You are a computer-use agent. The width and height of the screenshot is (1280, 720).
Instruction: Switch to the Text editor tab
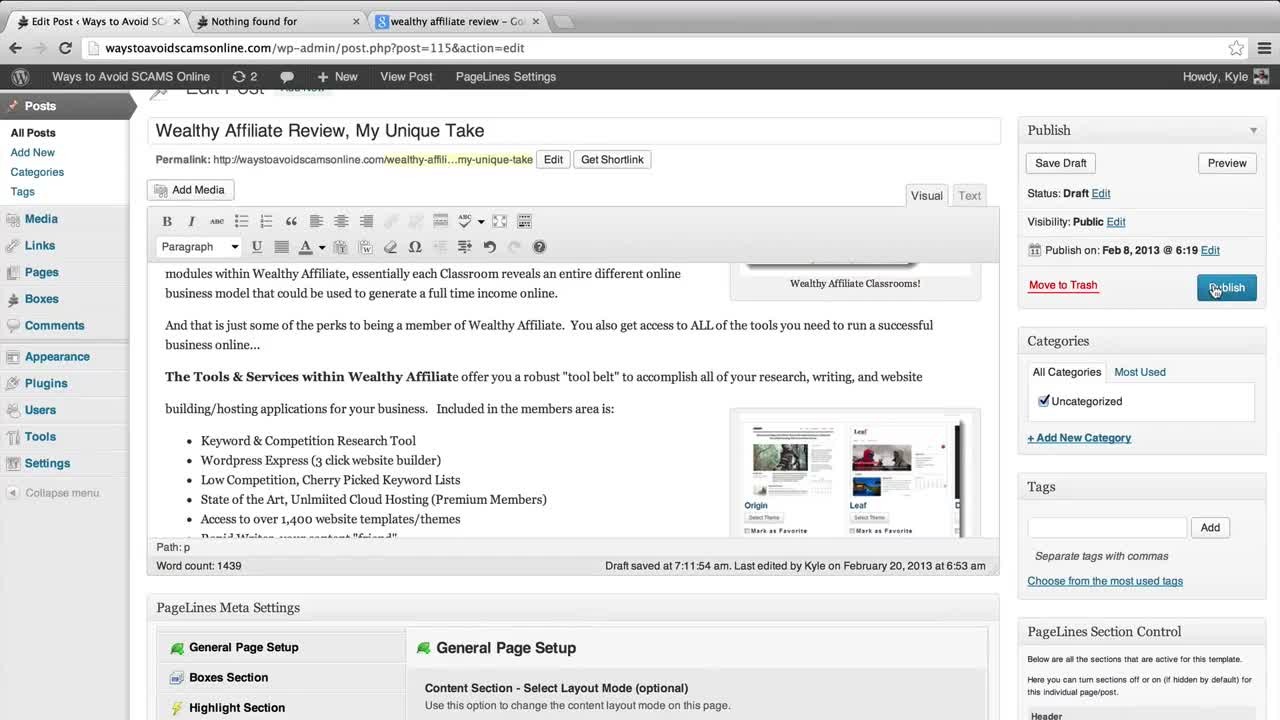(970, 196)
